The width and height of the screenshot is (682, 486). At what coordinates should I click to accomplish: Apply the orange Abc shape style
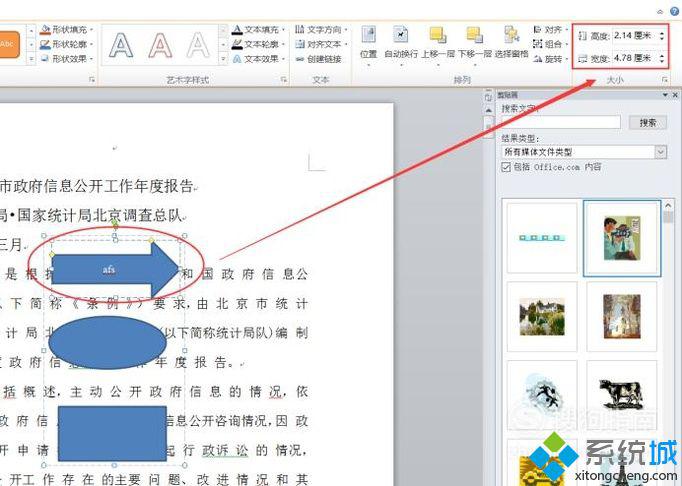(10, 44)
